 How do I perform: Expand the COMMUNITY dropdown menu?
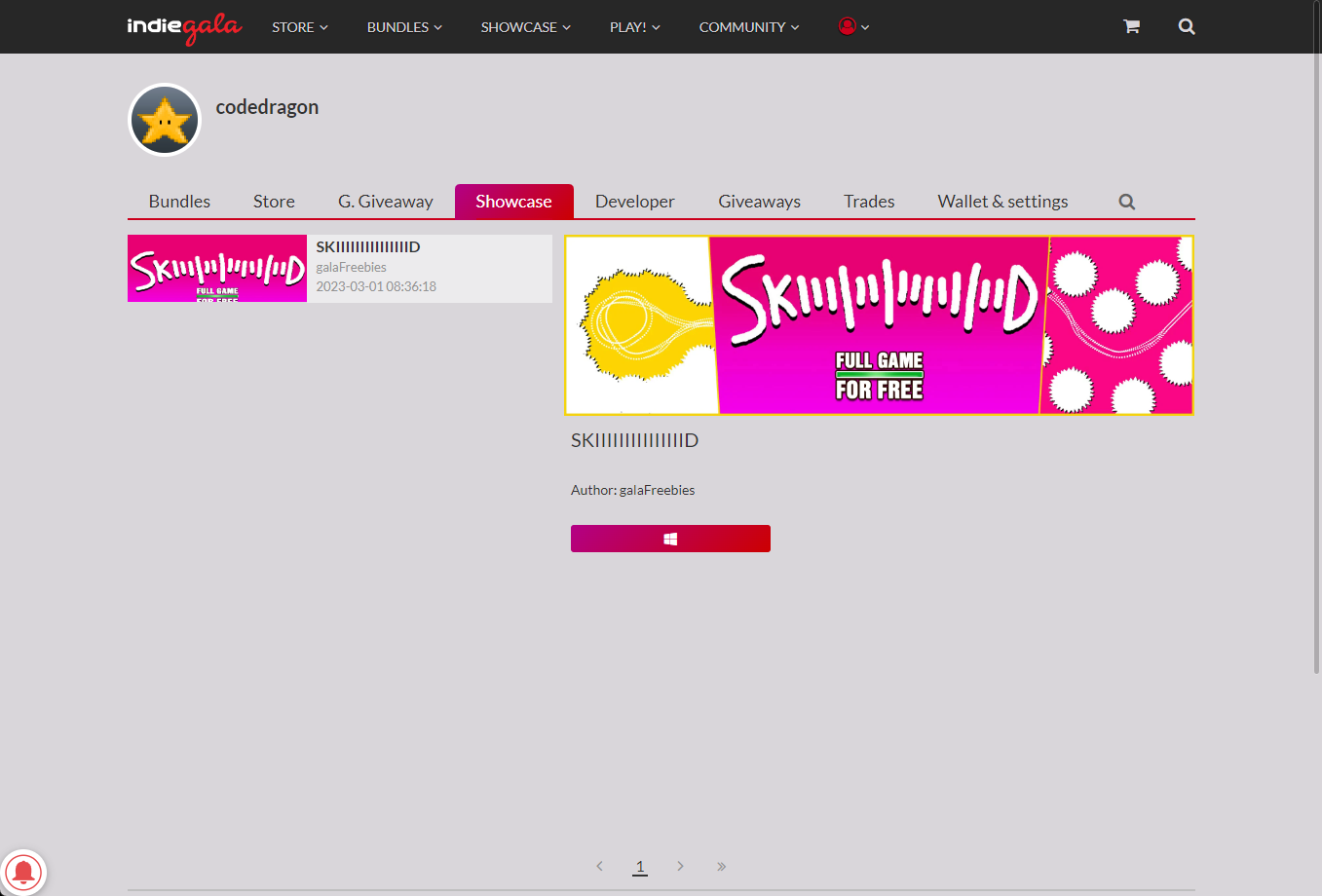(x=749, y=27)
